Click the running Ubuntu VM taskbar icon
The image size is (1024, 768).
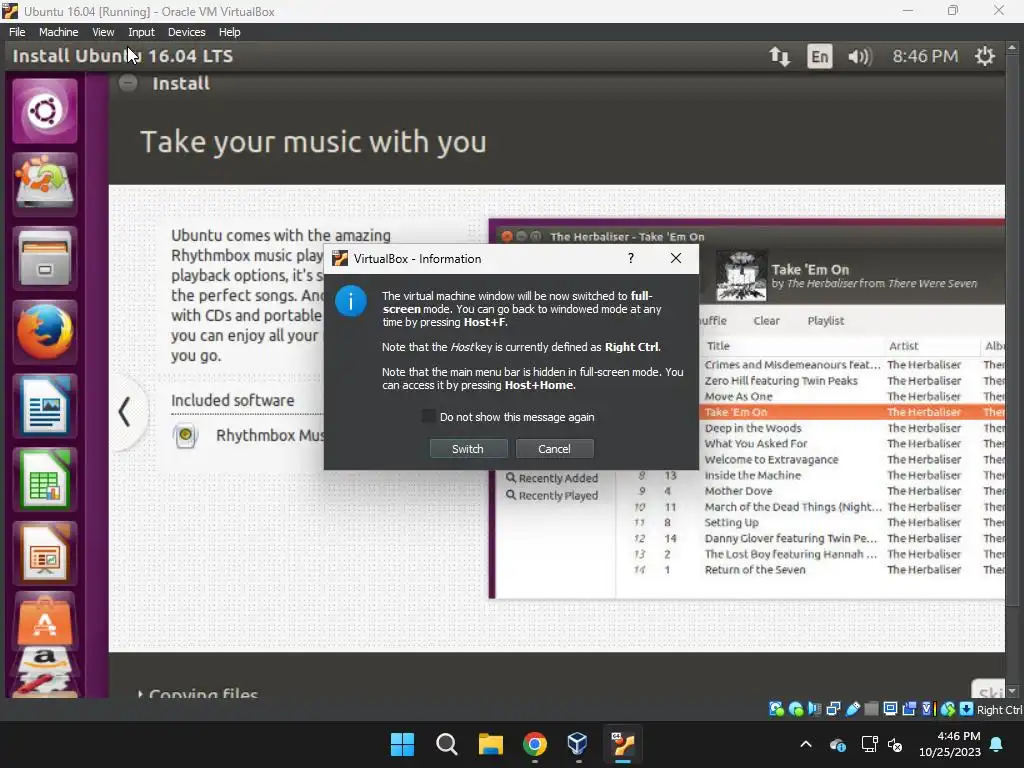pos(623,744)
